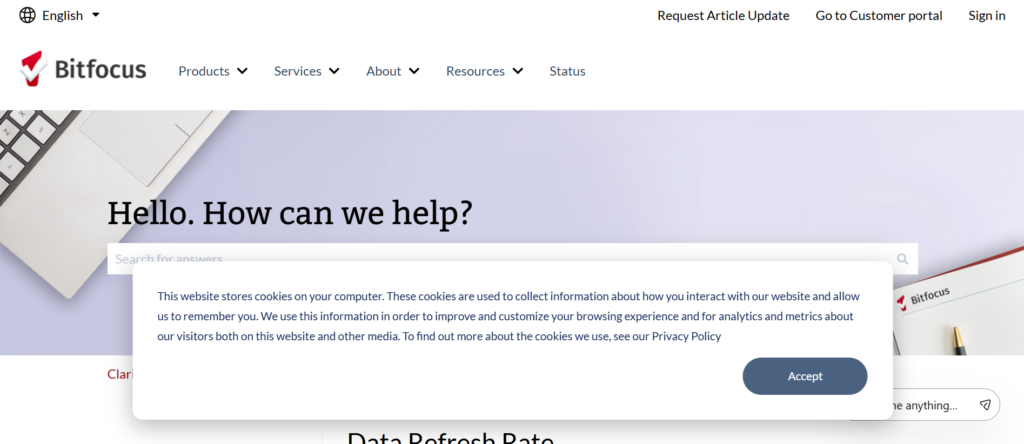1024x444 pixels.
Task: Click the search magnifier icon
Action: [902, 259]
